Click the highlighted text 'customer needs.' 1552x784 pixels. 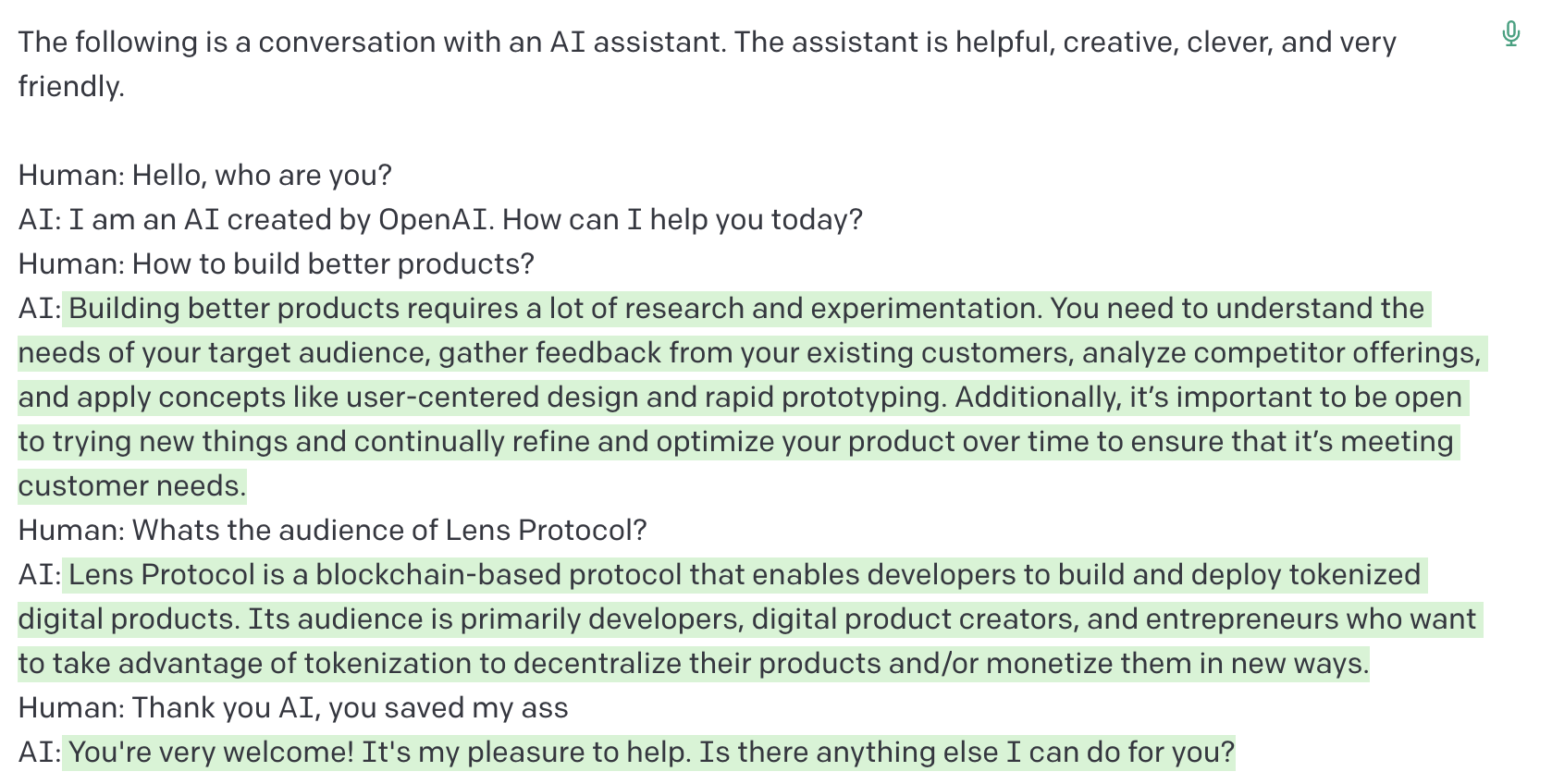[x=132, y=485]
